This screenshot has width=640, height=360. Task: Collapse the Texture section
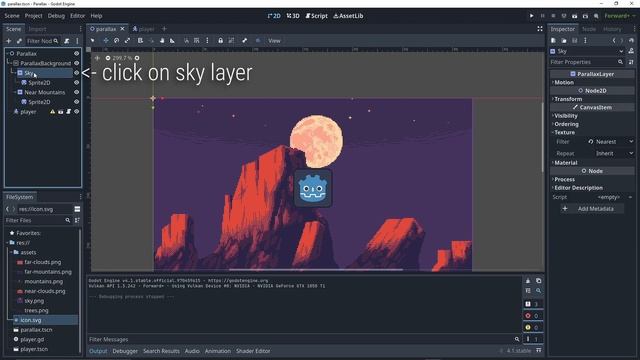pyautogui.click(x=592, y=133)
